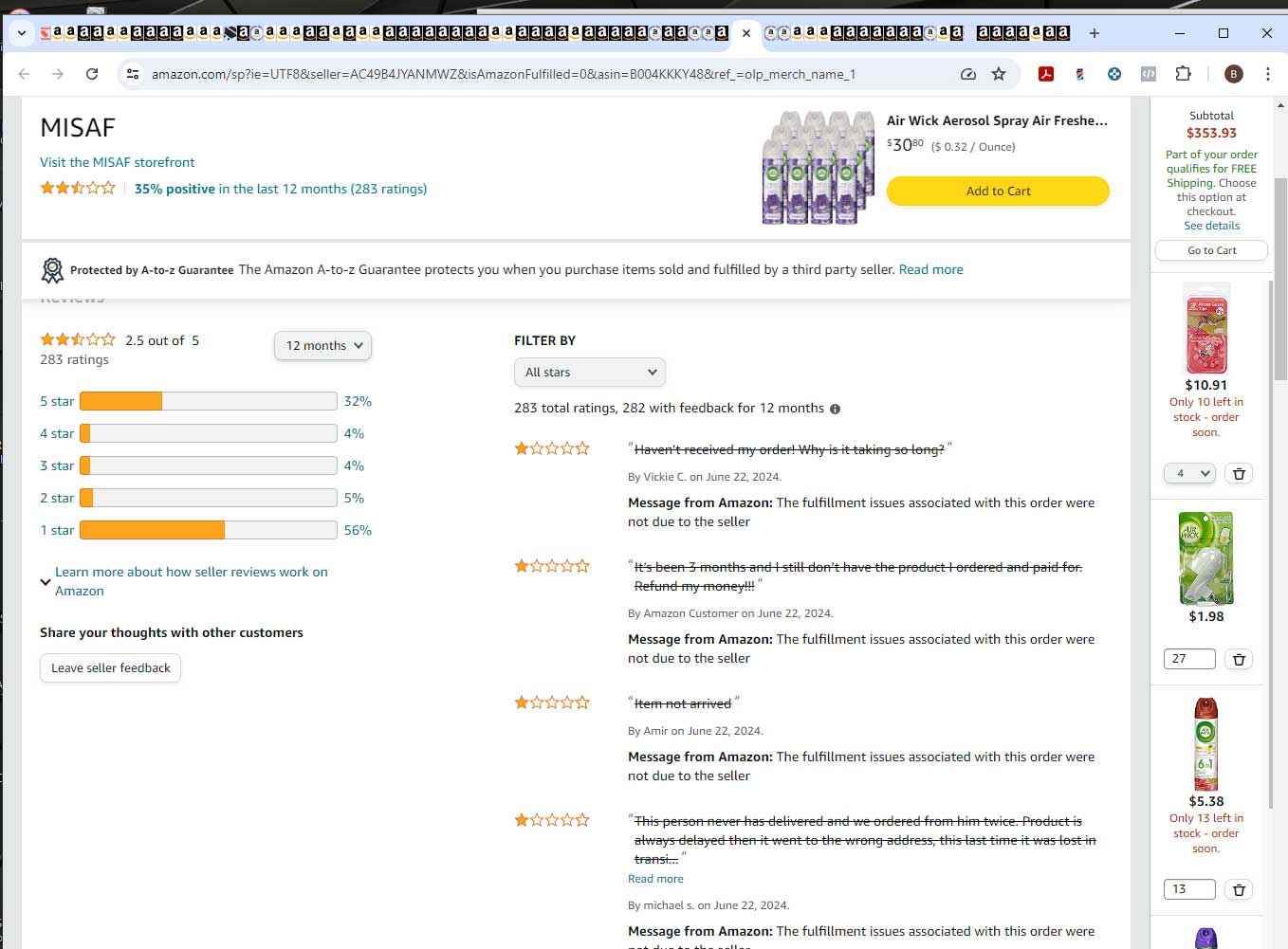Click the Go to Cart button
Screen dimensions: 1288x949
[x=1211, y=250]
